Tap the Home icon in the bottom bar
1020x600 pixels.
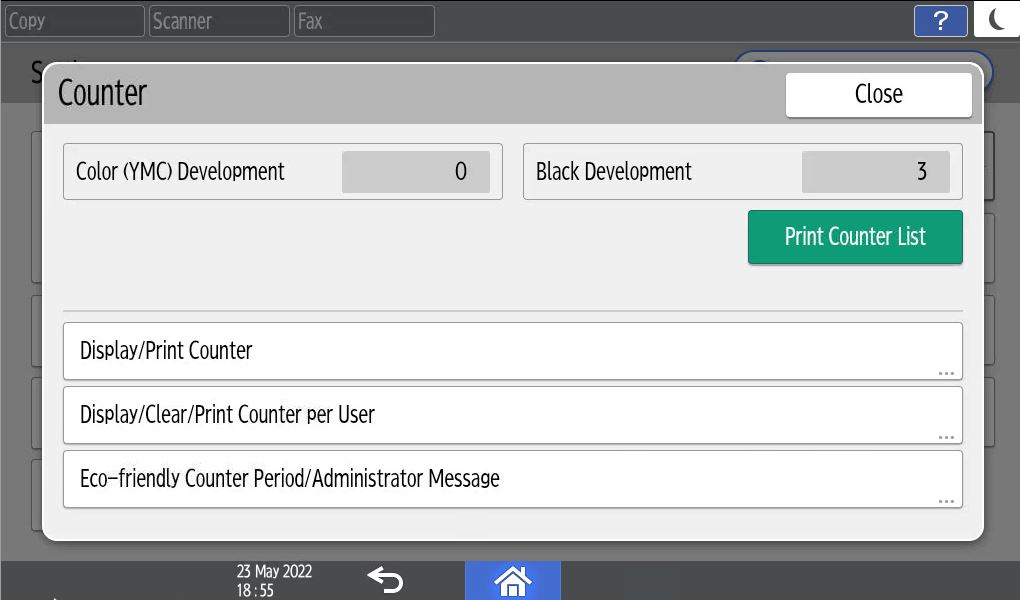(512, 580)
